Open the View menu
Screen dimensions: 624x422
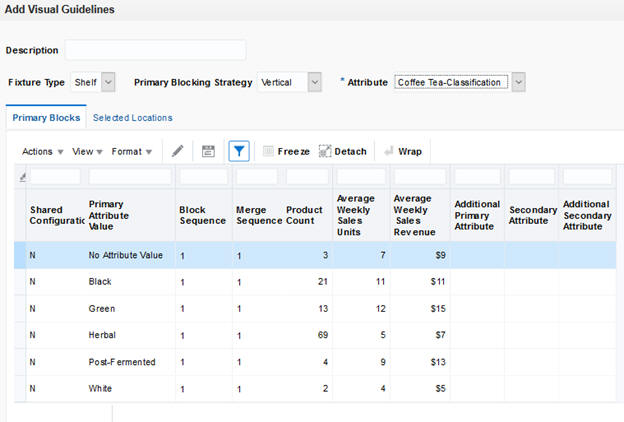pyautogui.click(x=87, y=152)
